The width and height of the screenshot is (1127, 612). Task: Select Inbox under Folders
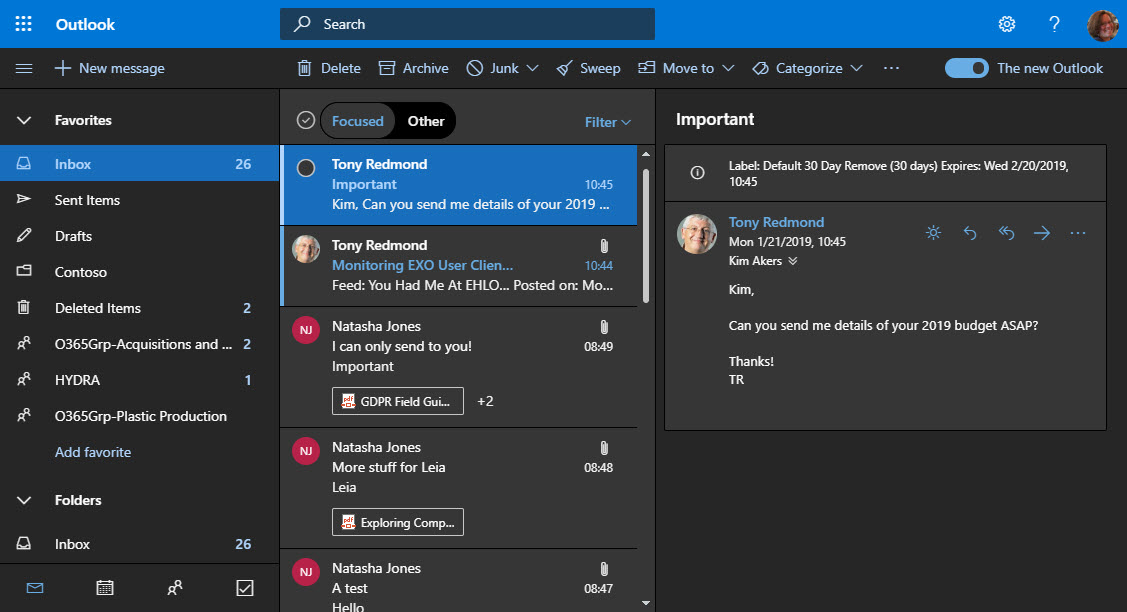point(139,544)
